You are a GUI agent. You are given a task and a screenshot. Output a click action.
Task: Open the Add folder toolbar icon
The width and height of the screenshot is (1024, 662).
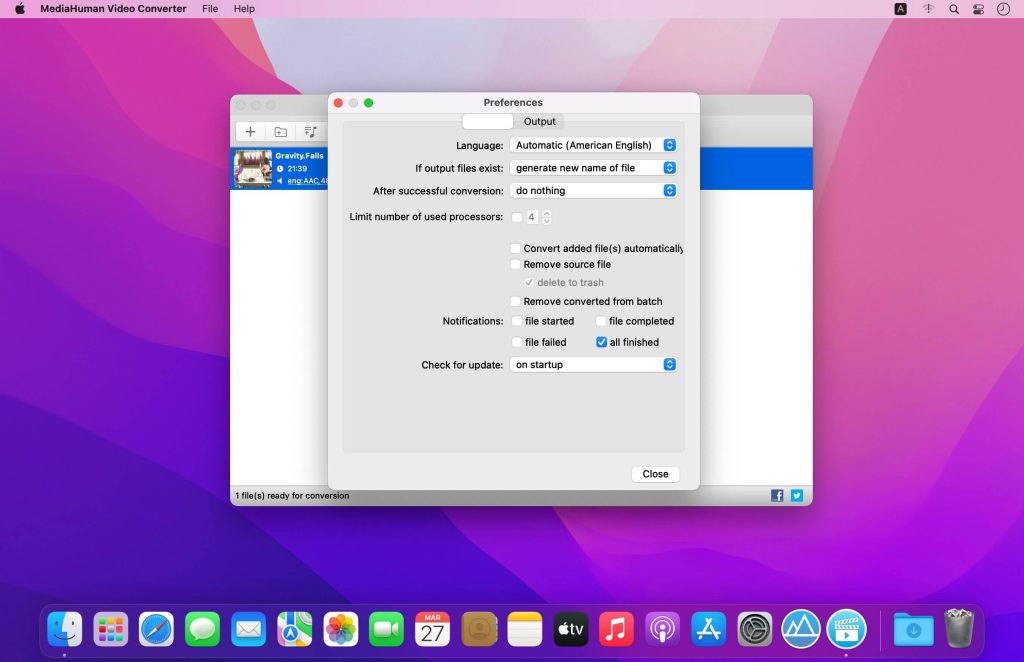click(280, 131)
